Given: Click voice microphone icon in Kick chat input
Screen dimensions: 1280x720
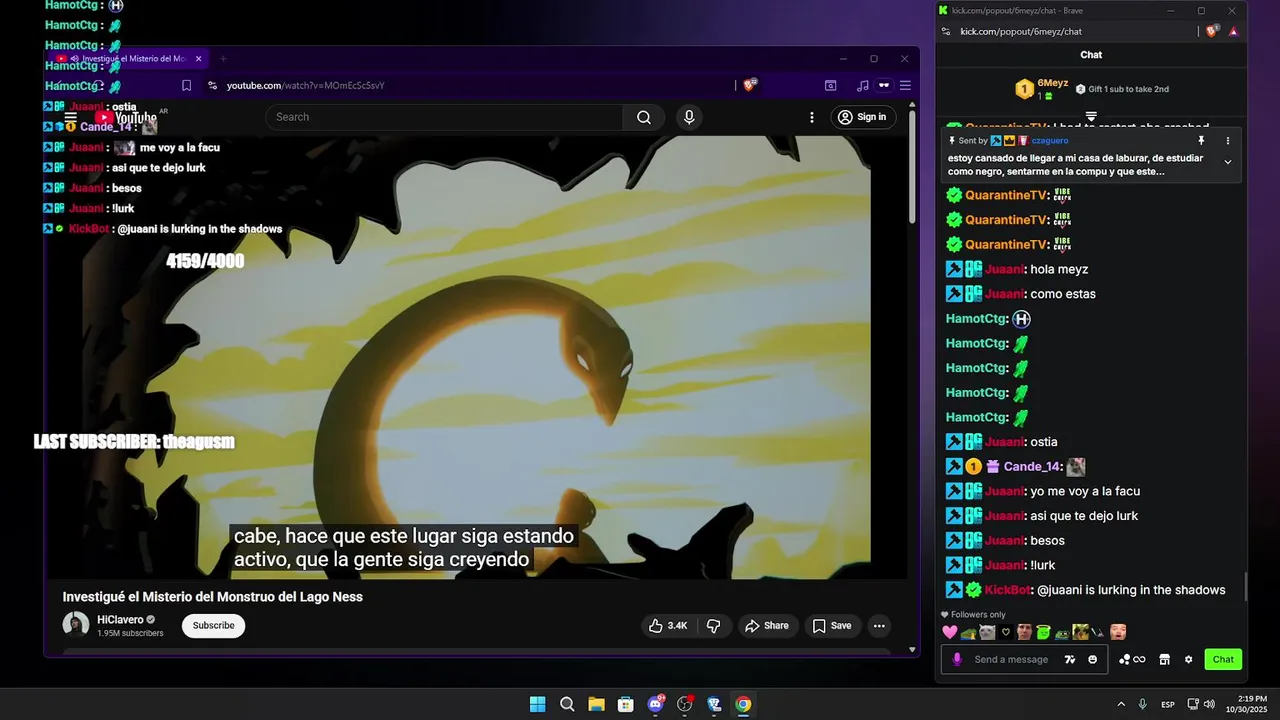Looking at the screenshot, I should (x=957, y=659).
